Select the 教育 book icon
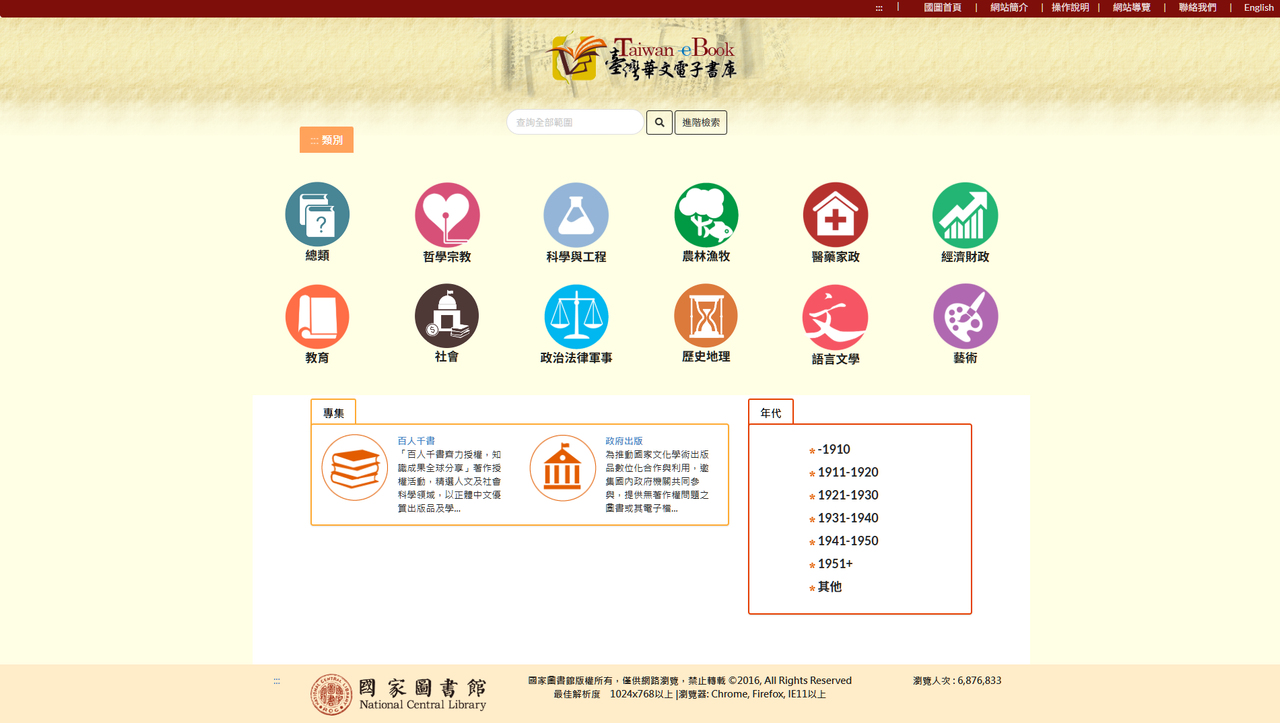The width and height of the screenshot is (1280, 723). [x=317, y=316]
